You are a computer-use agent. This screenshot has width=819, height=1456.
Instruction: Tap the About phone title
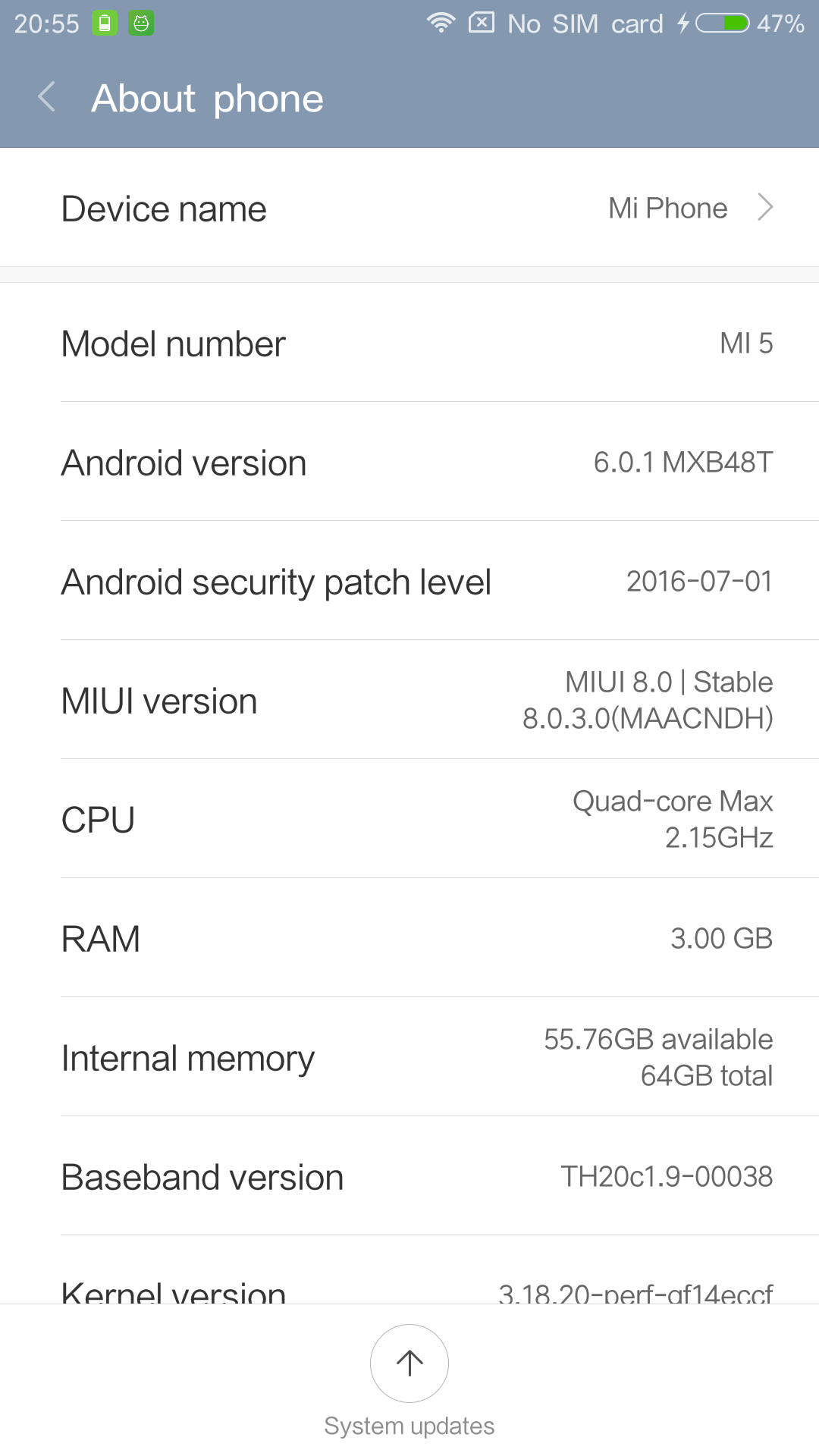[x=207, y=99]
